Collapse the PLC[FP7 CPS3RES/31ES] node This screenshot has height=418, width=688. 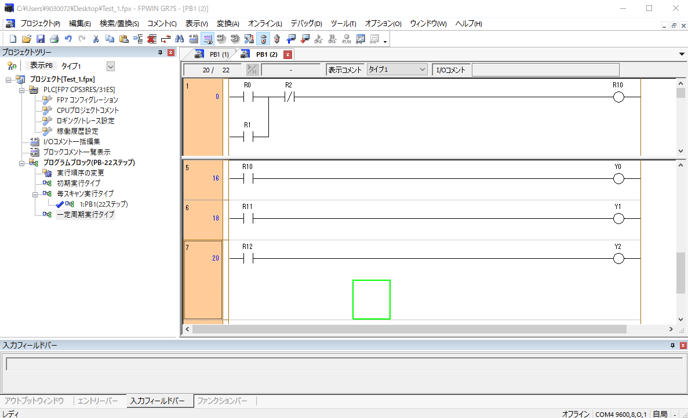pos(21,90)
